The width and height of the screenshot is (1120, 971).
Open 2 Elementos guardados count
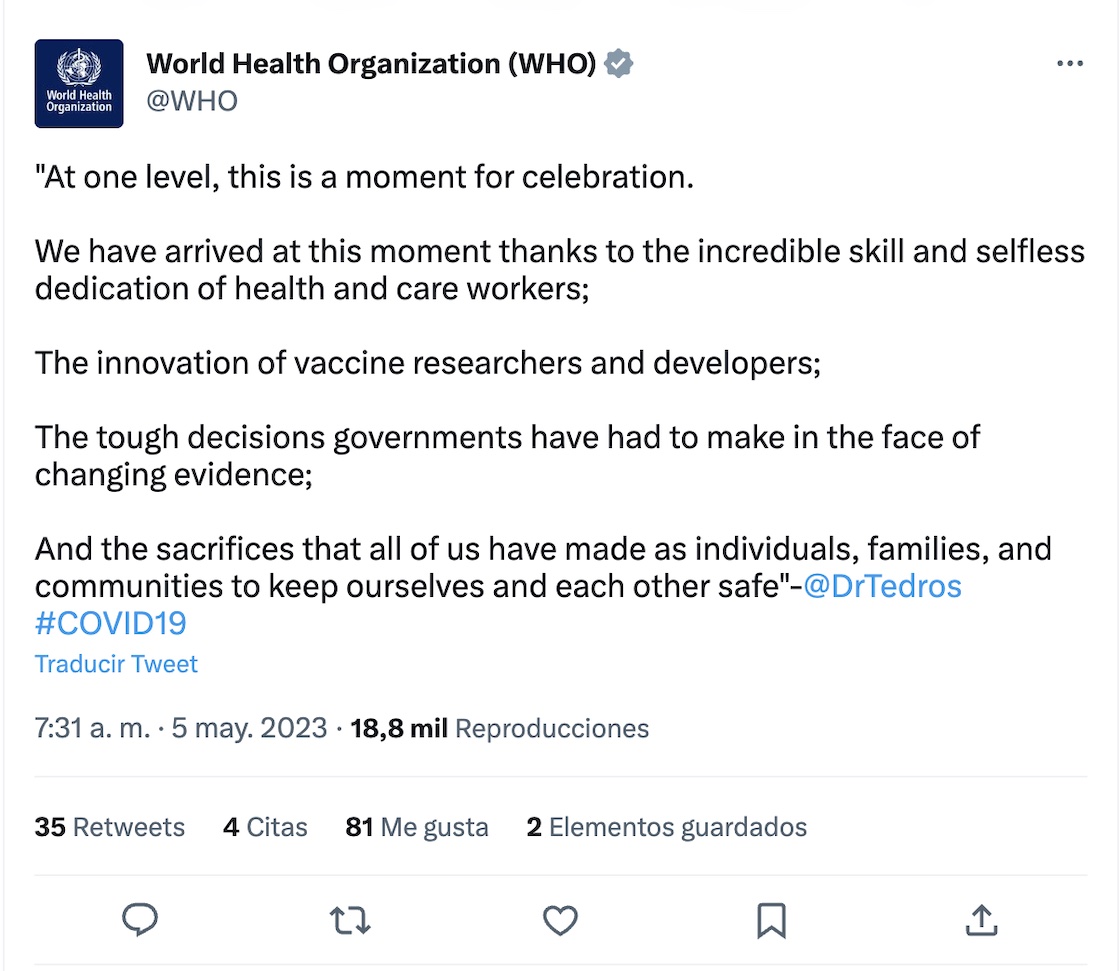click(x=666, y=827)
